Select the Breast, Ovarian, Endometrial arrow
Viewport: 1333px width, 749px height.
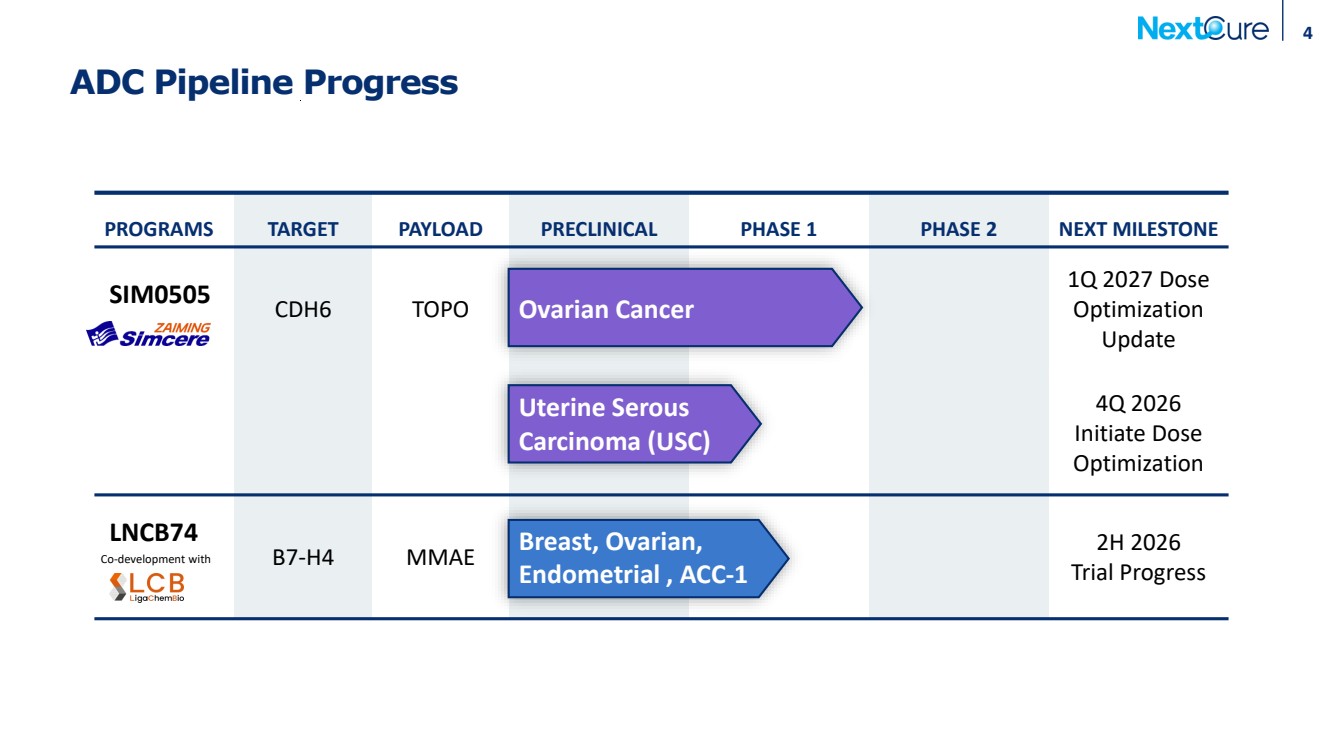(649, 557)
